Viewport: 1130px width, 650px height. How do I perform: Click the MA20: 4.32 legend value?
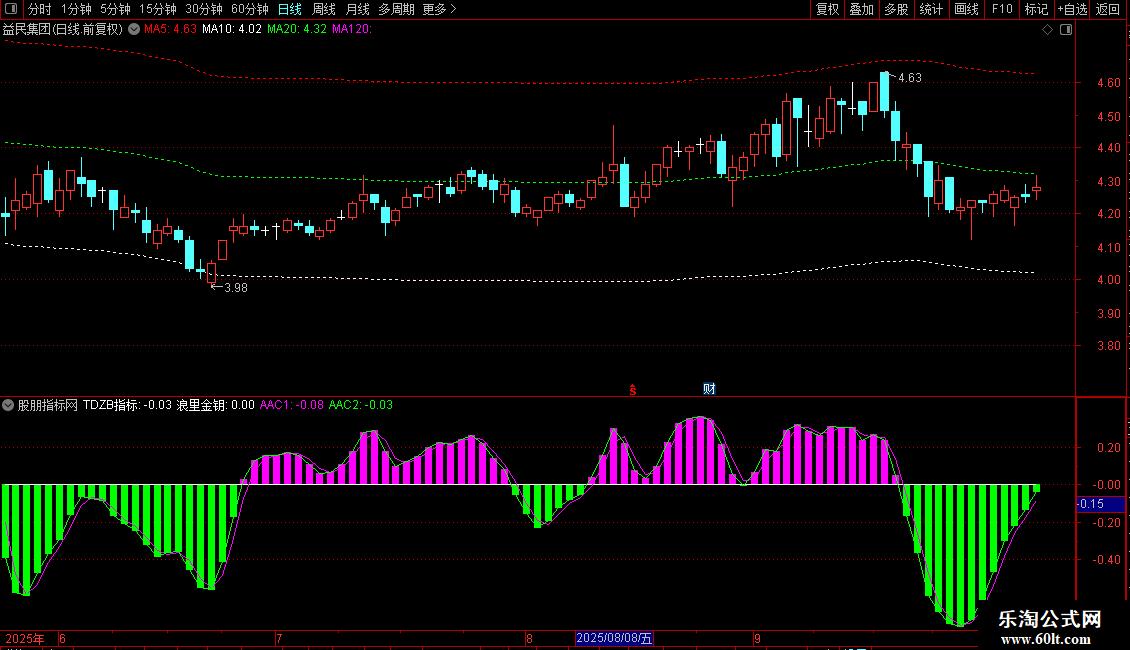point(296,29)
